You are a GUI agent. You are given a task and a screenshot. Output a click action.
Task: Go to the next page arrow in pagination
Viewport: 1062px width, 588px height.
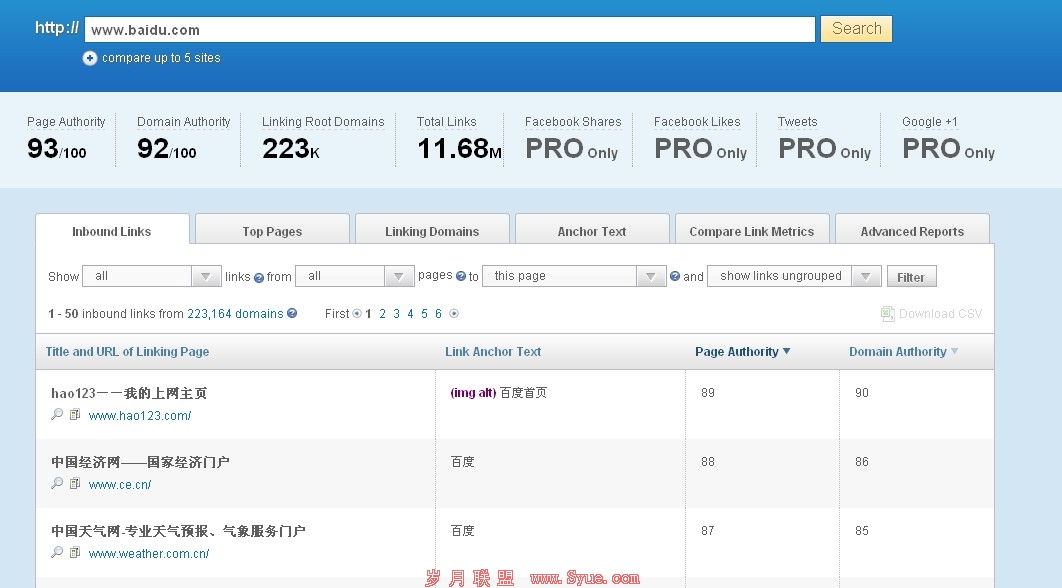click(454, 314)
